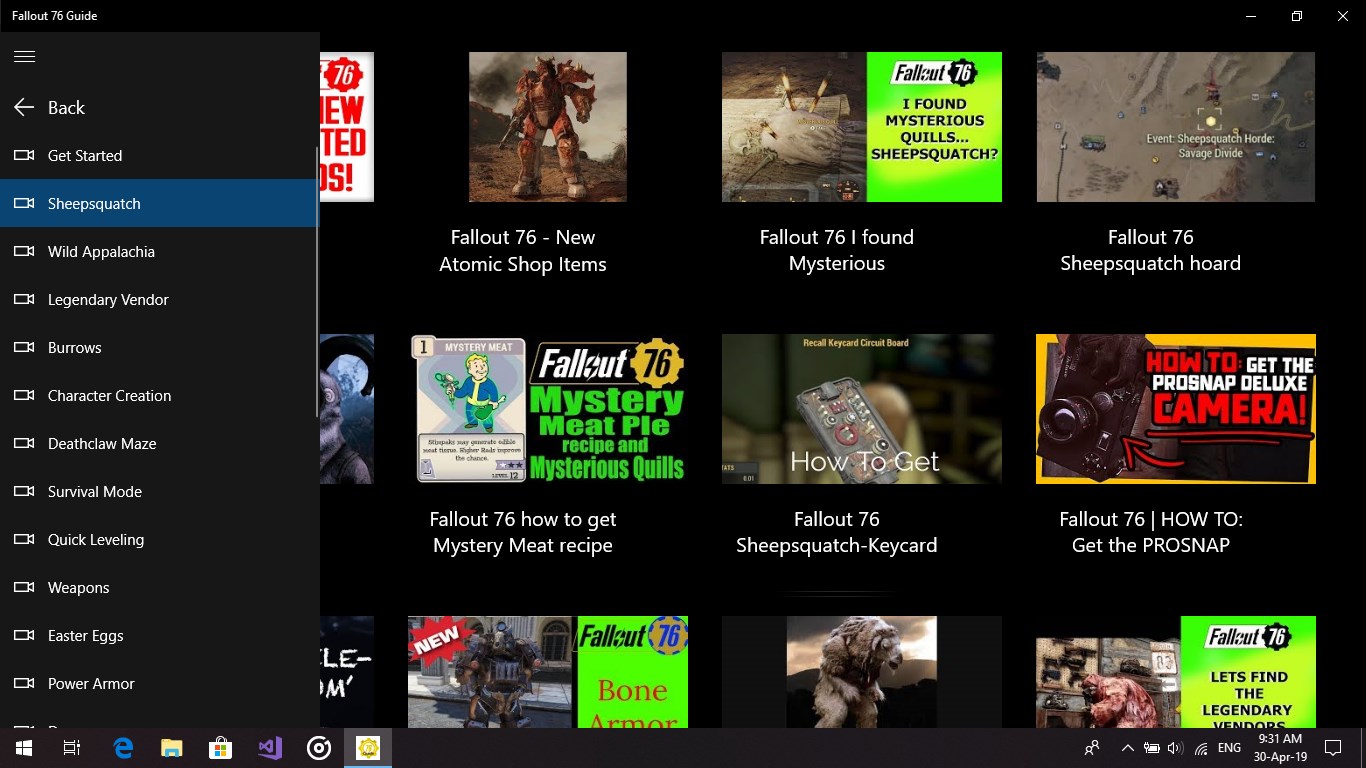Click the video icon beside Easter Eggs

pyautogui.click(x=24, y=635)
